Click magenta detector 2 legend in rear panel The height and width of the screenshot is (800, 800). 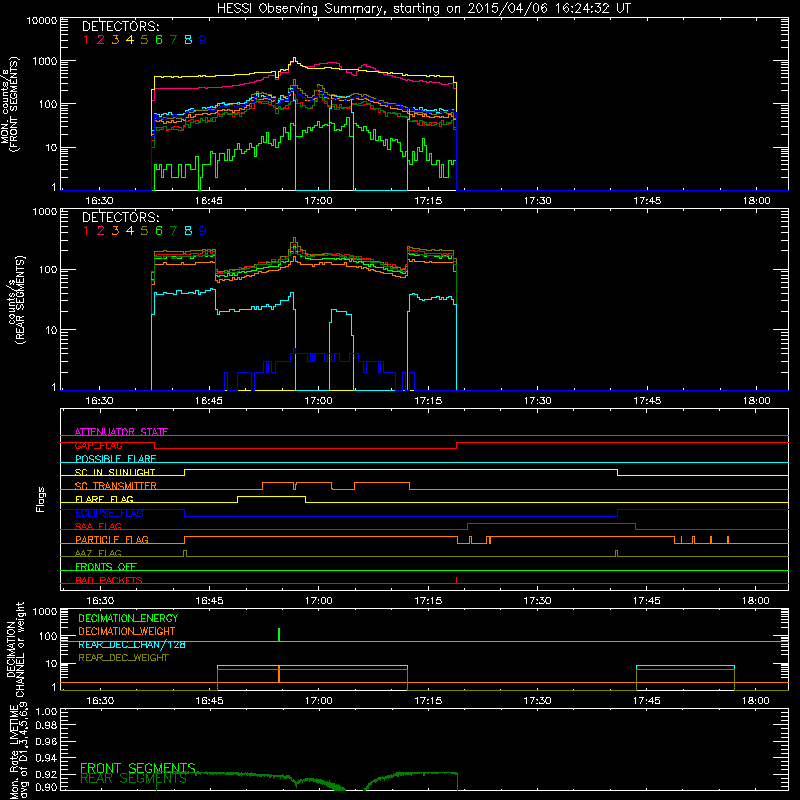tap(101, 231)
